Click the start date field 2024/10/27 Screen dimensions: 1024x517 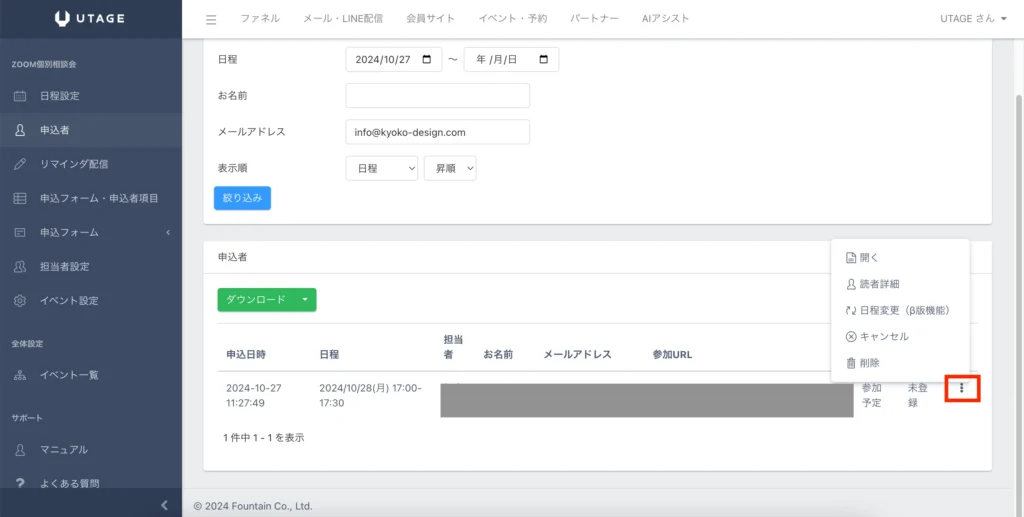(x=393, y=59)
